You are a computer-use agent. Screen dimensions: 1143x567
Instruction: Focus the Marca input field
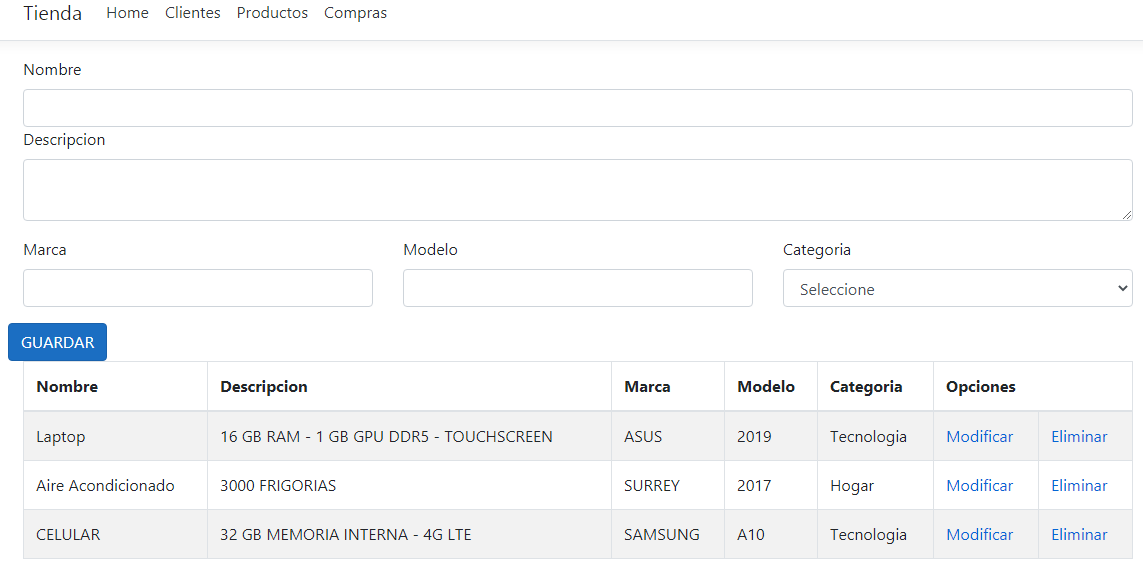tap(198, 288)
